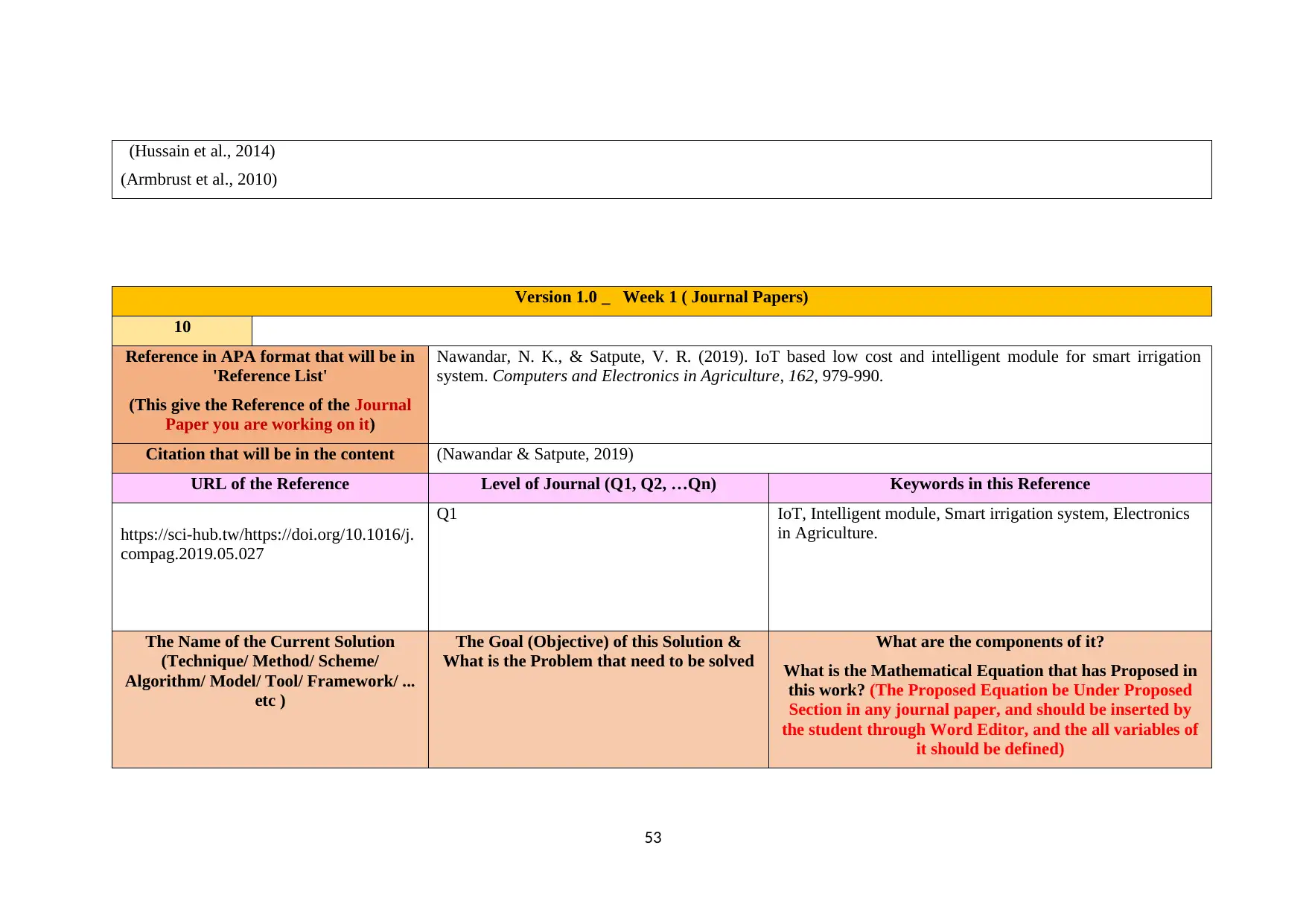Viewport: 1306px width, 924px height.
Task: Open the sci-hub.tw doi URL
Action: click(x=267, y=544)
